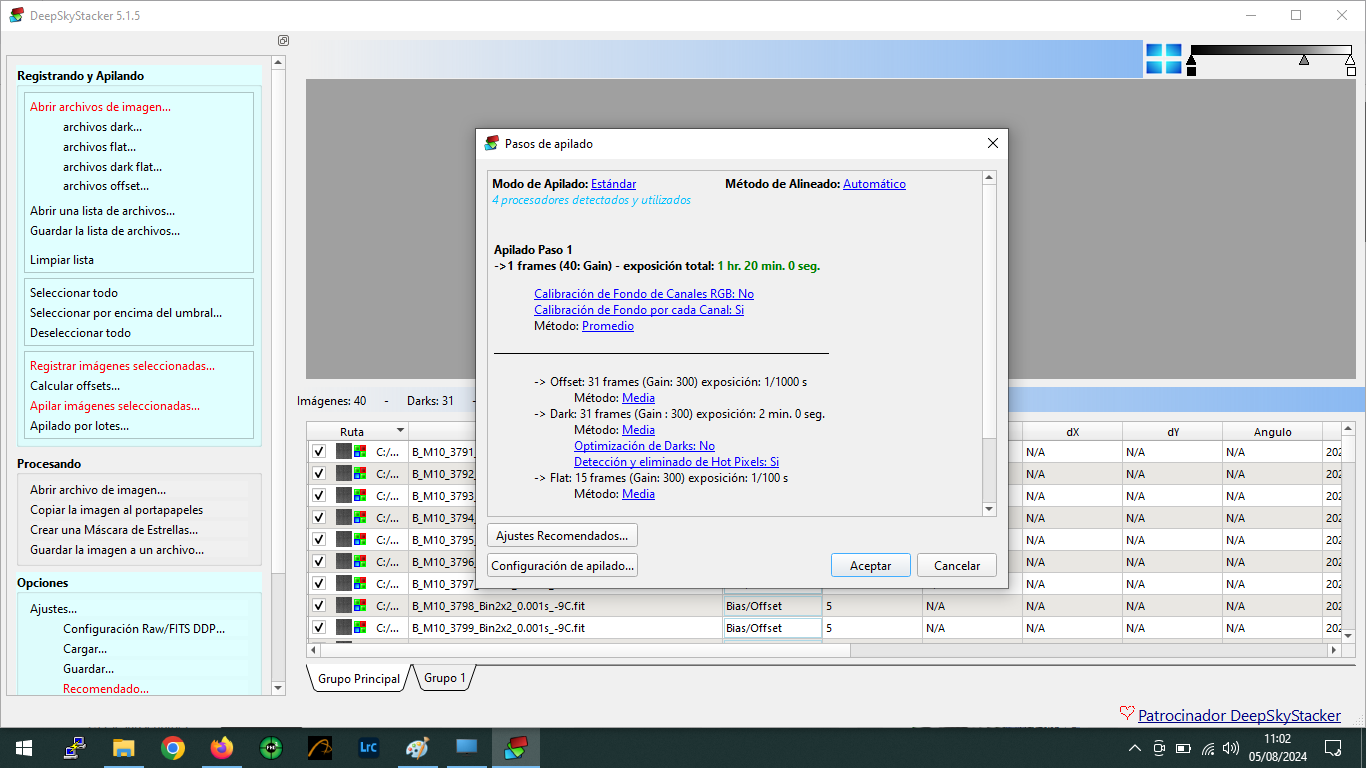The width and height of the screenshot is (1366, 768).
Task: Click the panel float icon above the sidebar
Action: tap(283, 41)
